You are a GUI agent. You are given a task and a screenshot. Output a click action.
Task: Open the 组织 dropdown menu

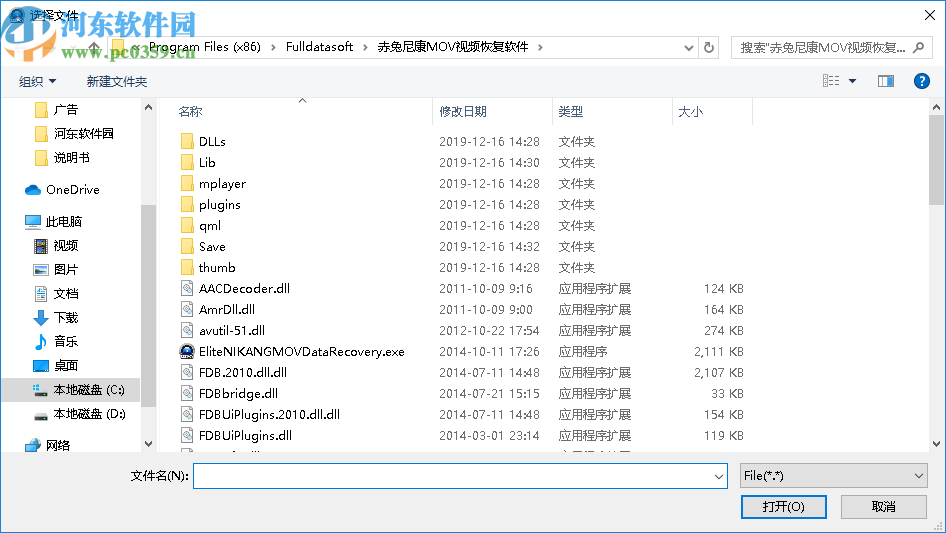point(37,81)
